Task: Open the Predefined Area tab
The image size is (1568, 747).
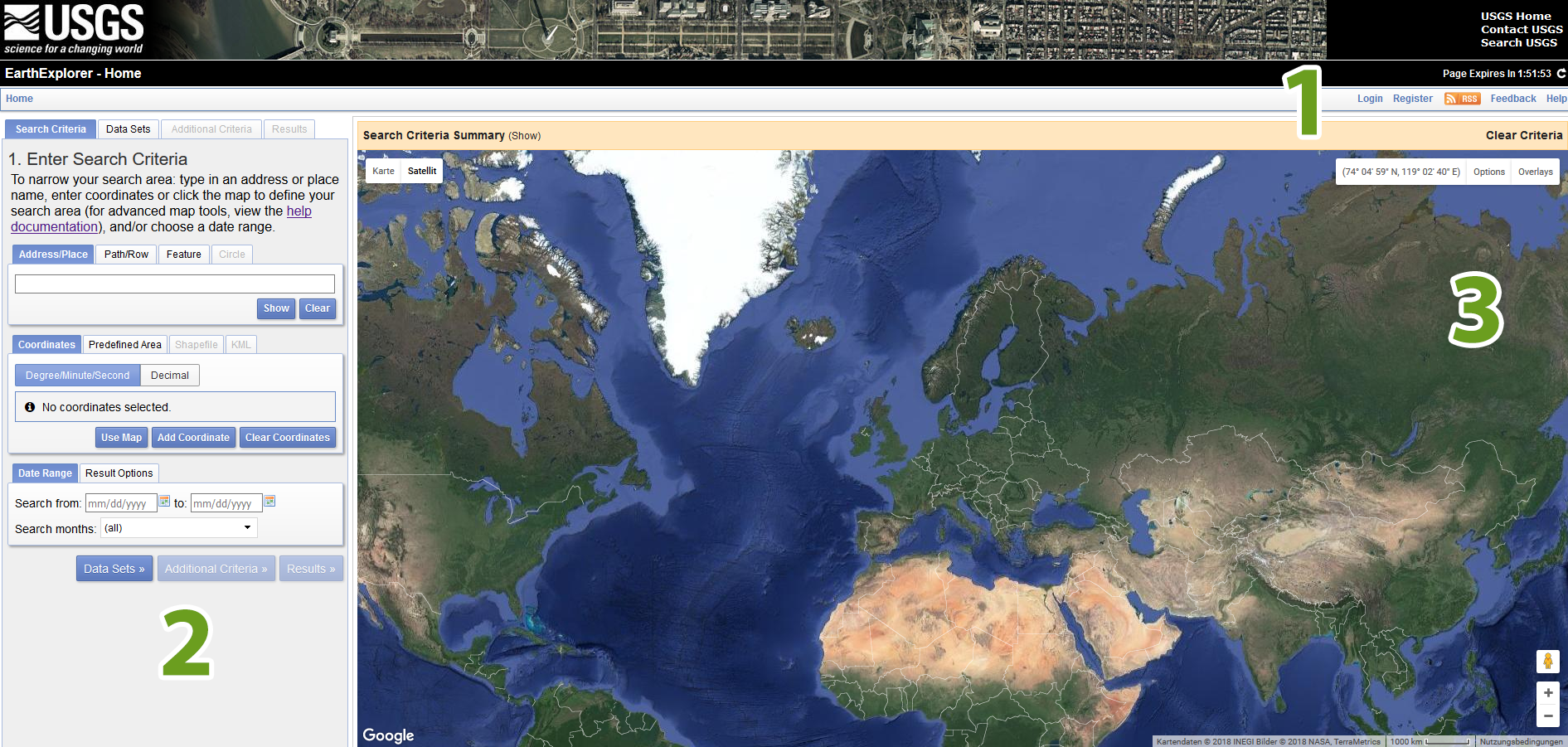Action: pos(125,345)
